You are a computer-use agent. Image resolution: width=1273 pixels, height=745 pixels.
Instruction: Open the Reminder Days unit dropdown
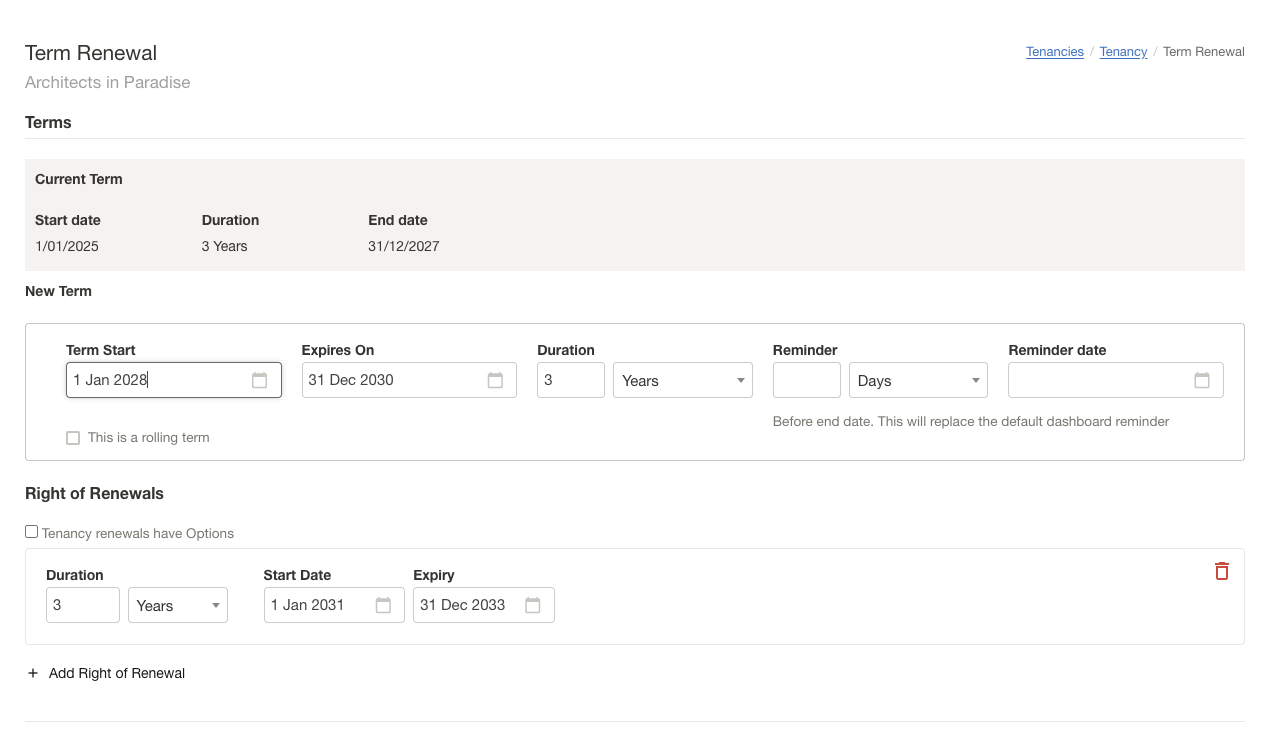[918, 380]
